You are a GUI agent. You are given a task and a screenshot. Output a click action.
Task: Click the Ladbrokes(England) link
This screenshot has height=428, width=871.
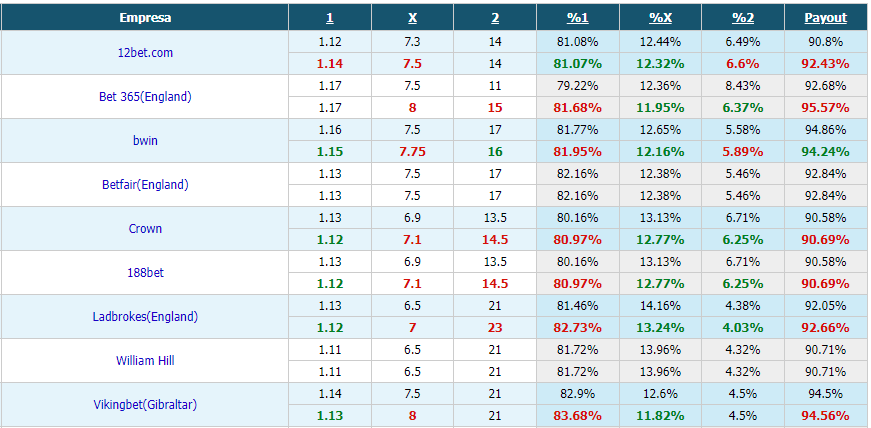145,317
